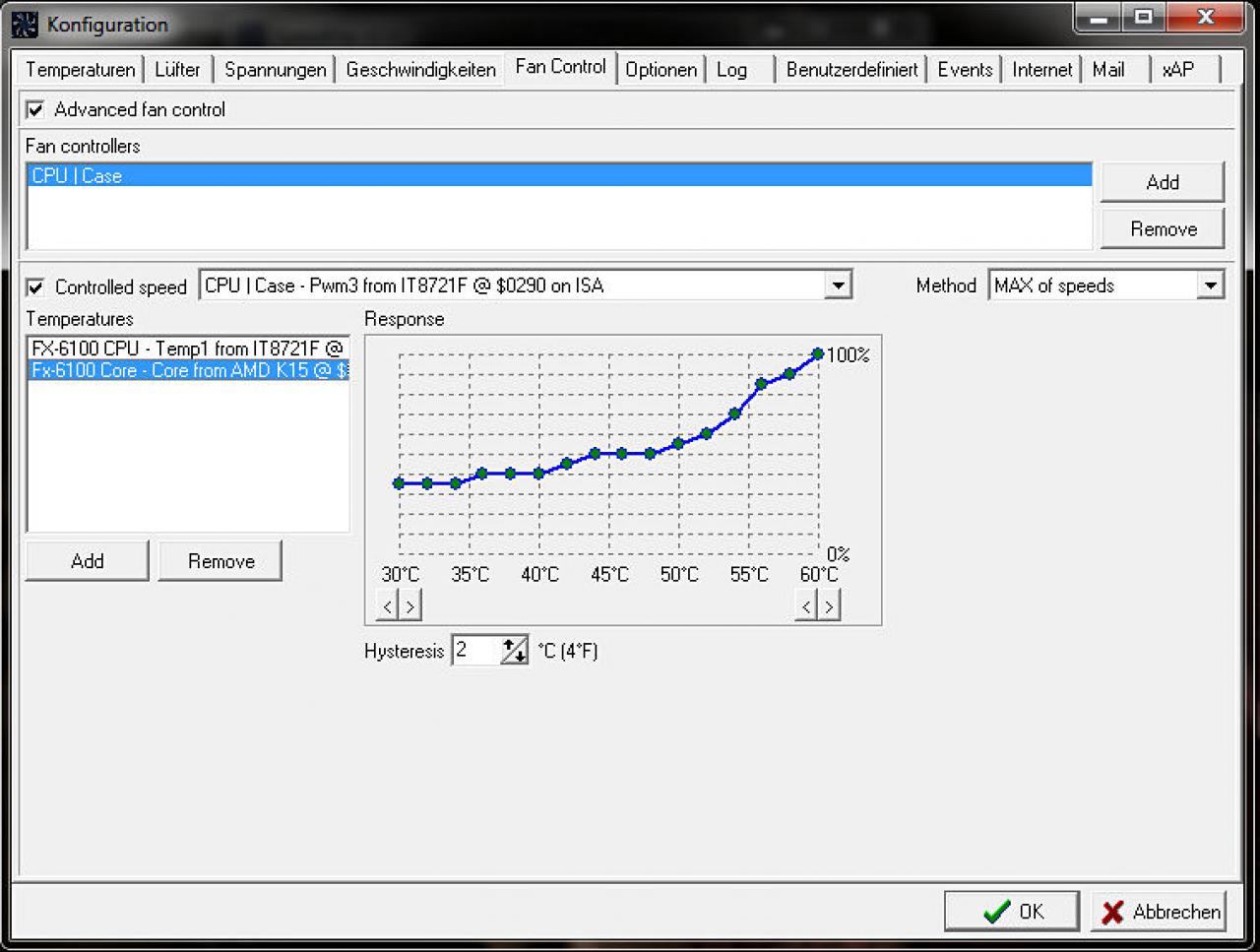
Task: Select the Optionen tab
Action: 661,70
